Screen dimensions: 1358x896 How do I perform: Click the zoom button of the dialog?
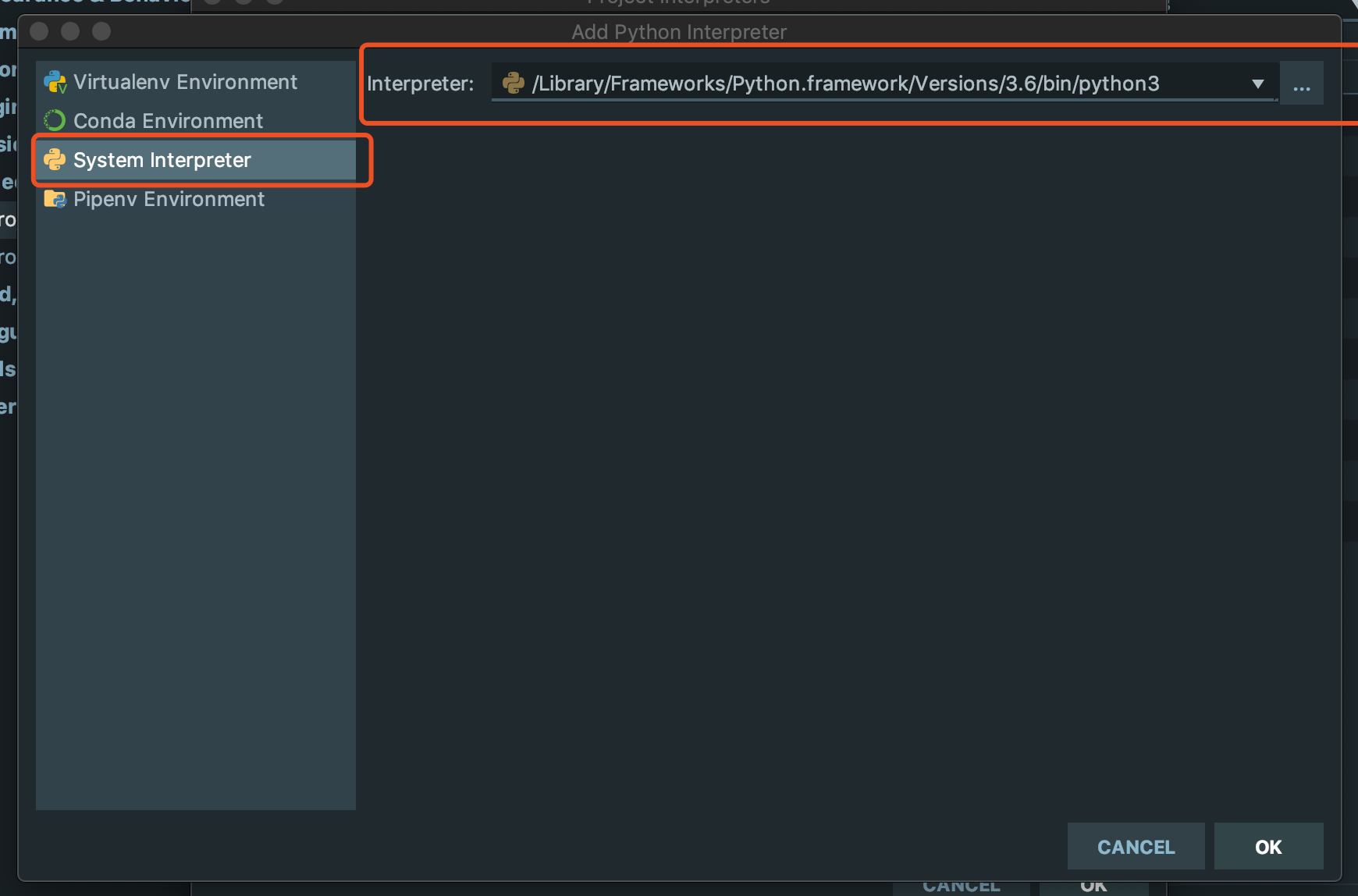tap(101, 31)
